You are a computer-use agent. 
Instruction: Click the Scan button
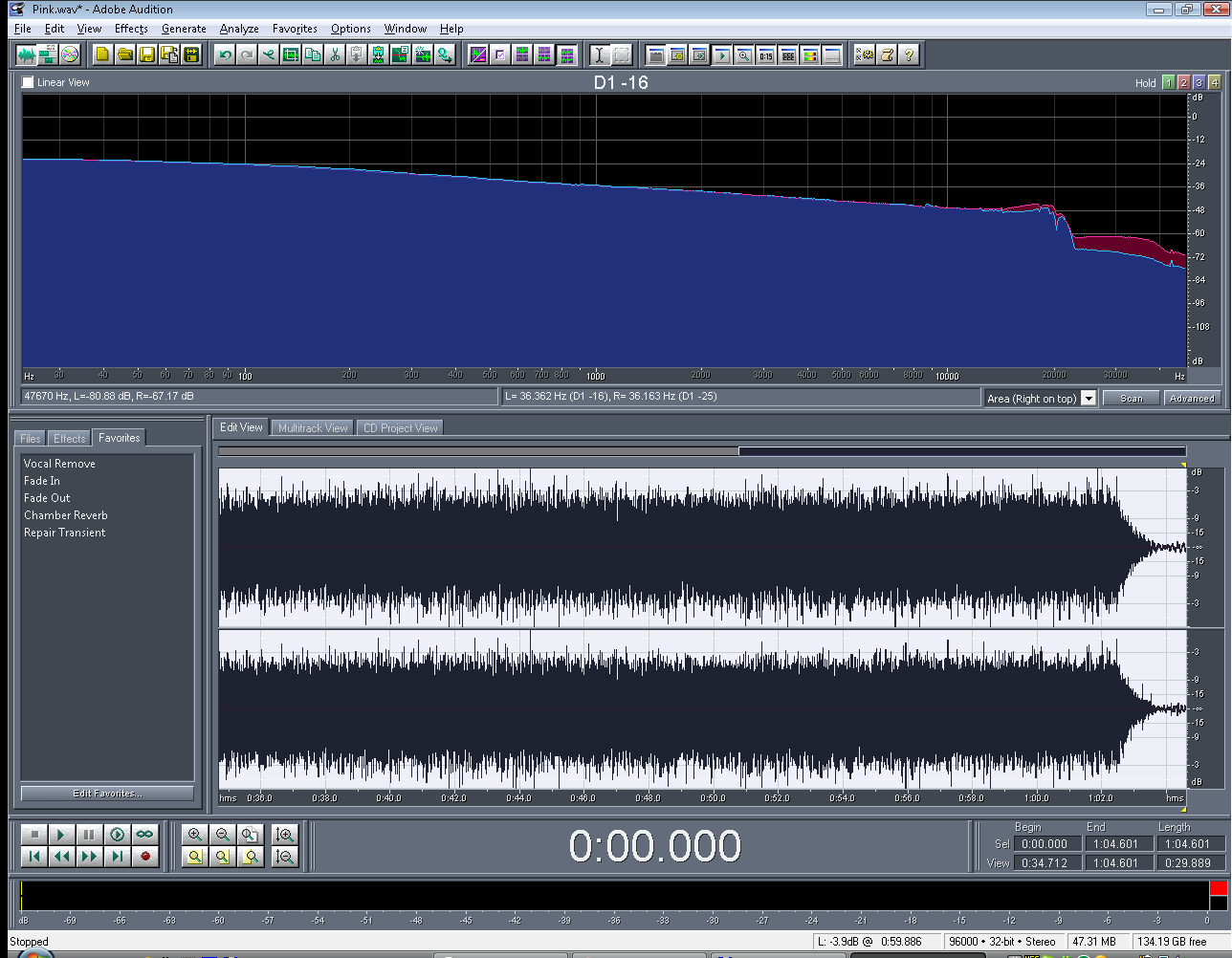pos(1131,399)
